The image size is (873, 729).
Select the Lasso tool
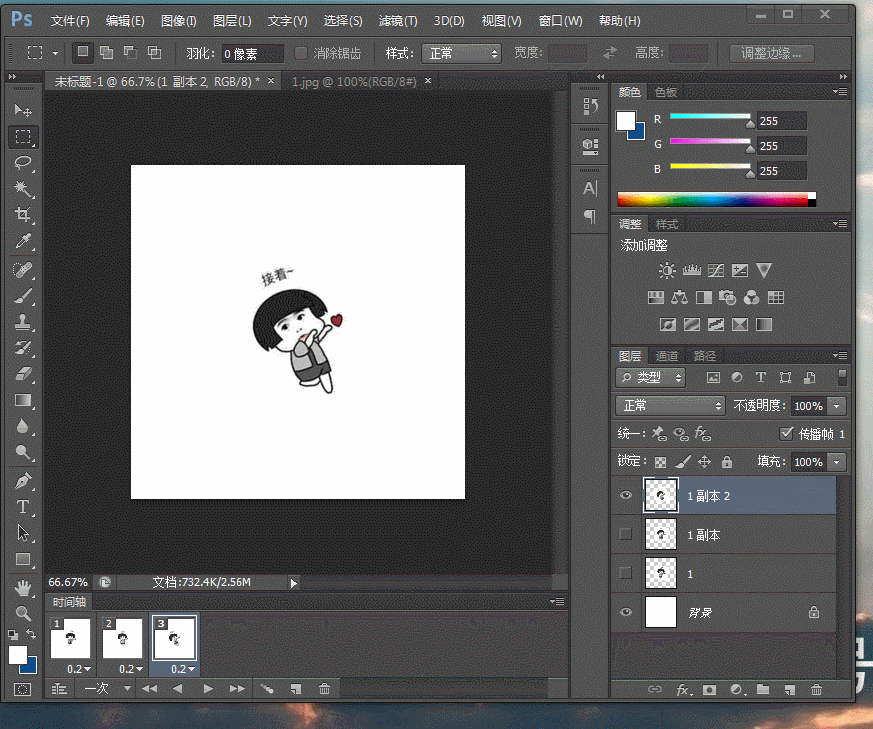22,163
